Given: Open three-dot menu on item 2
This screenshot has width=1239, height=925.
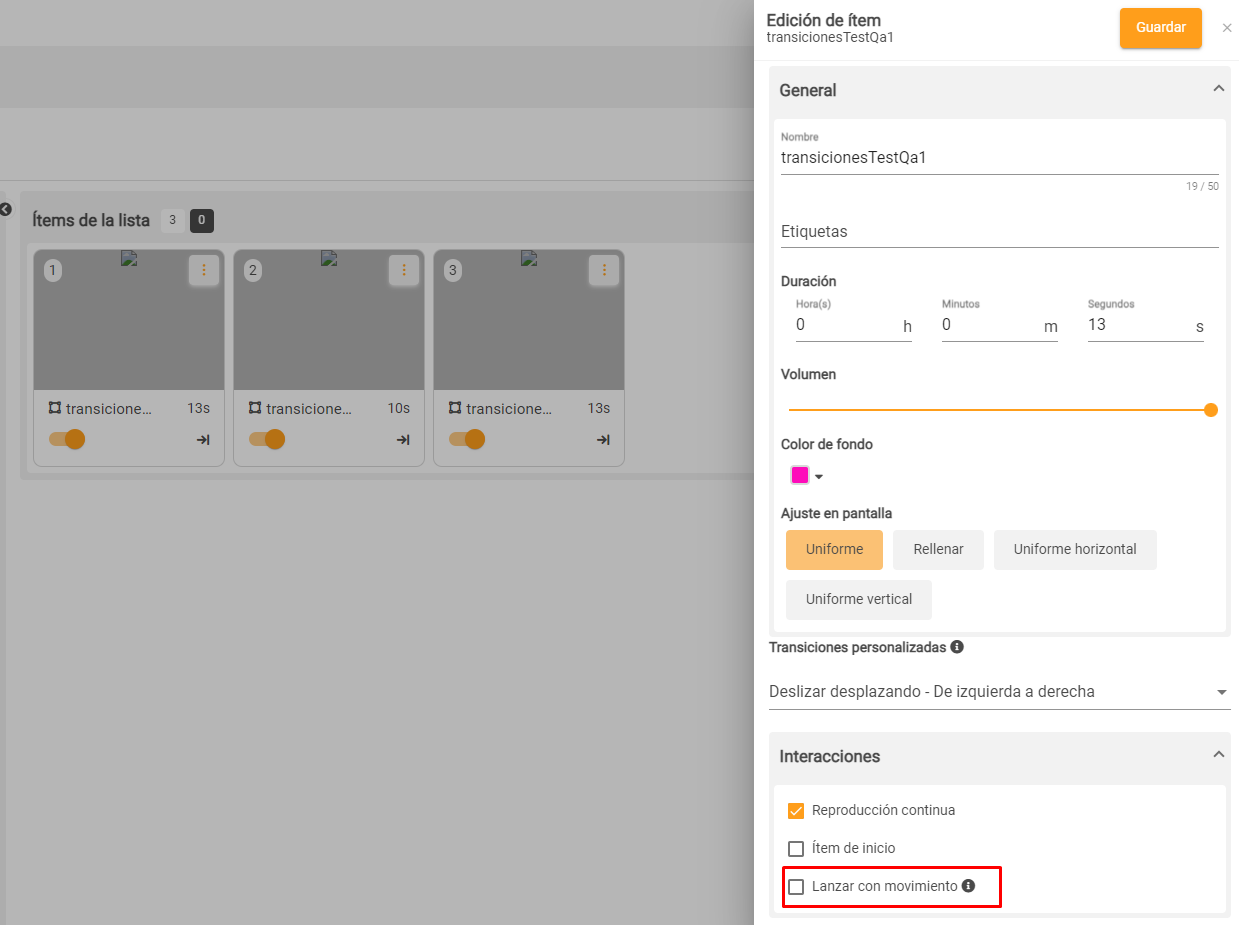Looking at the screenshot, I should tap(404, 270).
